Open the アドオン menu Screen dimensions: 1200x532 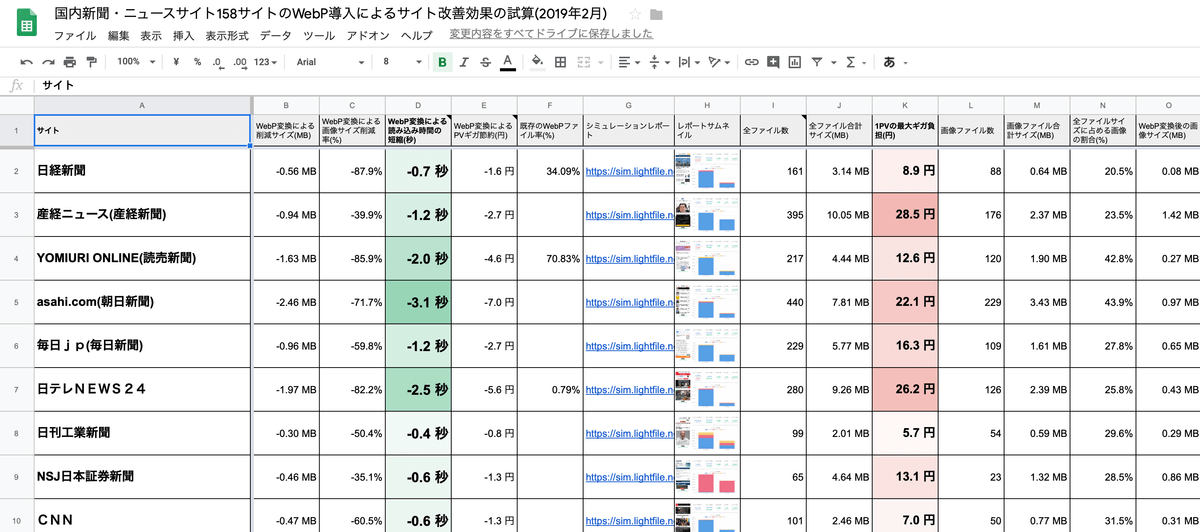367,35
